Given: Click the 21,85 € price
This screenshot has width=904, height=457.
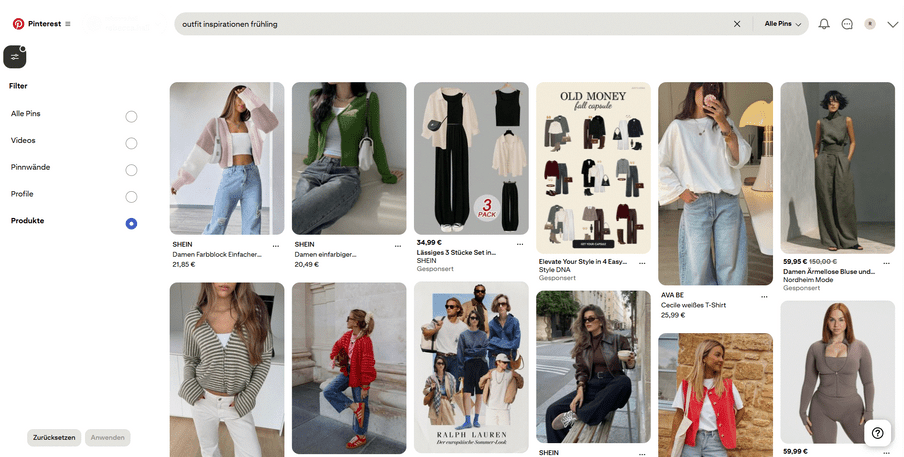Looking at the screenshot, I should click(x=184, y=265).
